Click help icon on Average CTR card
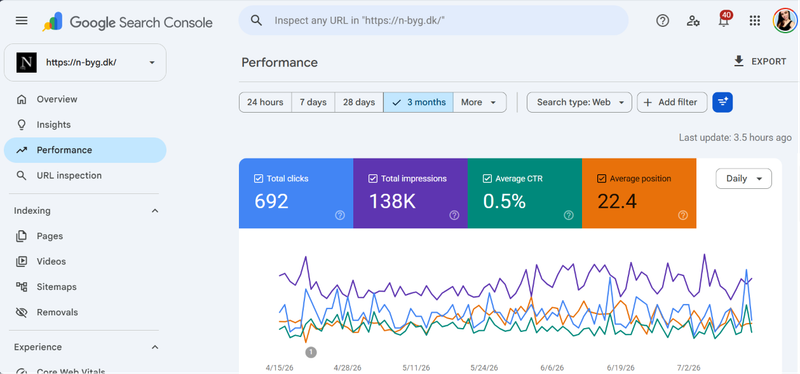This screenshot has height=374, width=800. coord(569,215)
